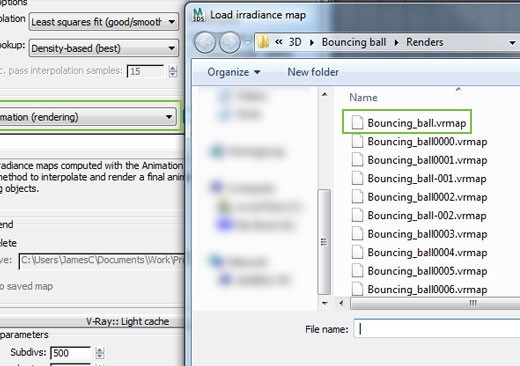This screenshot has height=366, width=520.
Task: Click the file list horizontal scrollbar thumb
Action: [x=435, y=303]
